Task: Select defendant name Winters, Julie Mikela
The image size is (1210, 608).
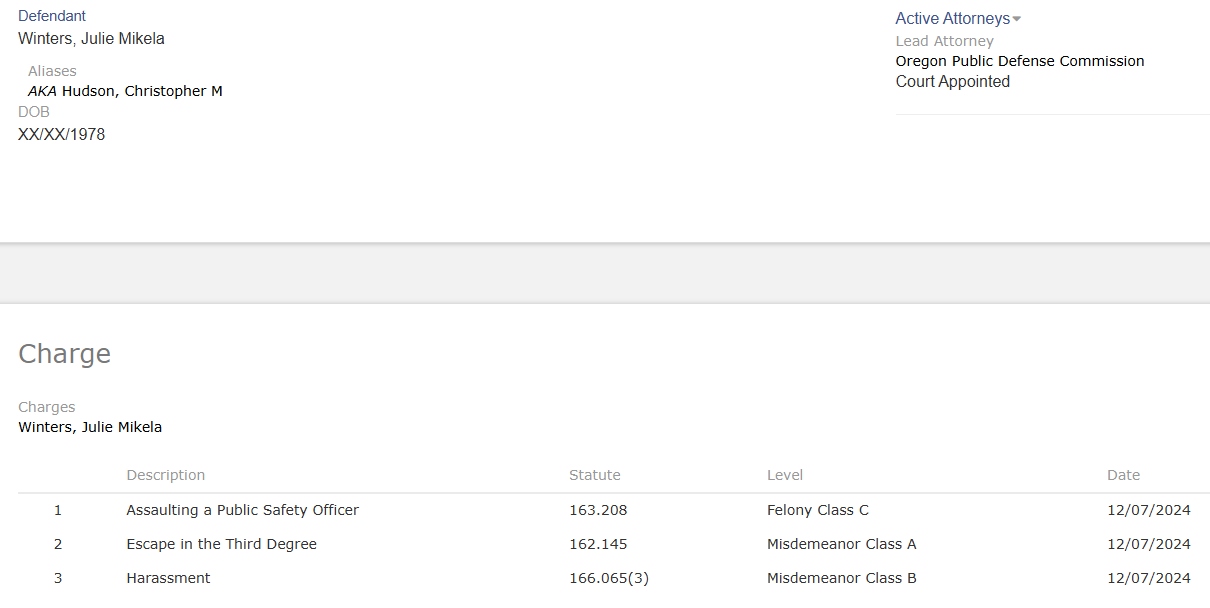Action: (91, 39)
